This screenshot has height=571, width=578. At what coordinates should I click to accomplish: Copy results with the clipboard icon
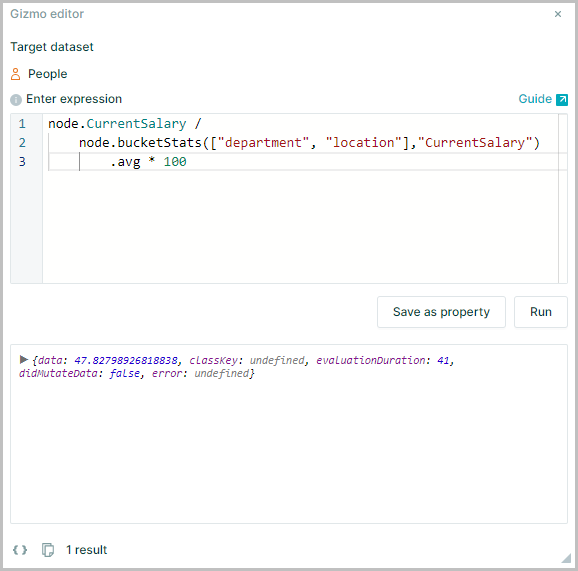48,550
